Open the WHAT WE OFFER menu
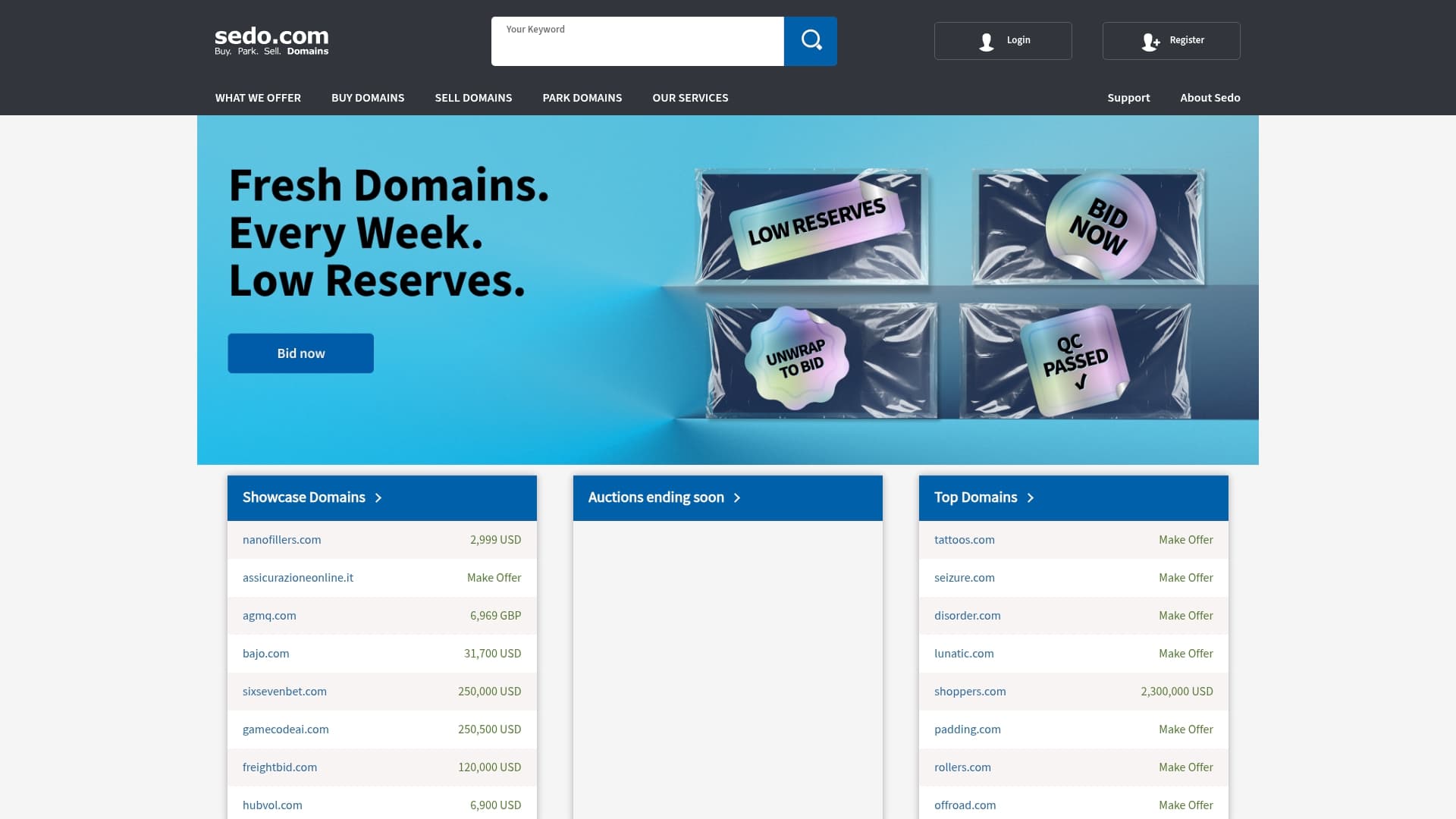 pos(258,98)
